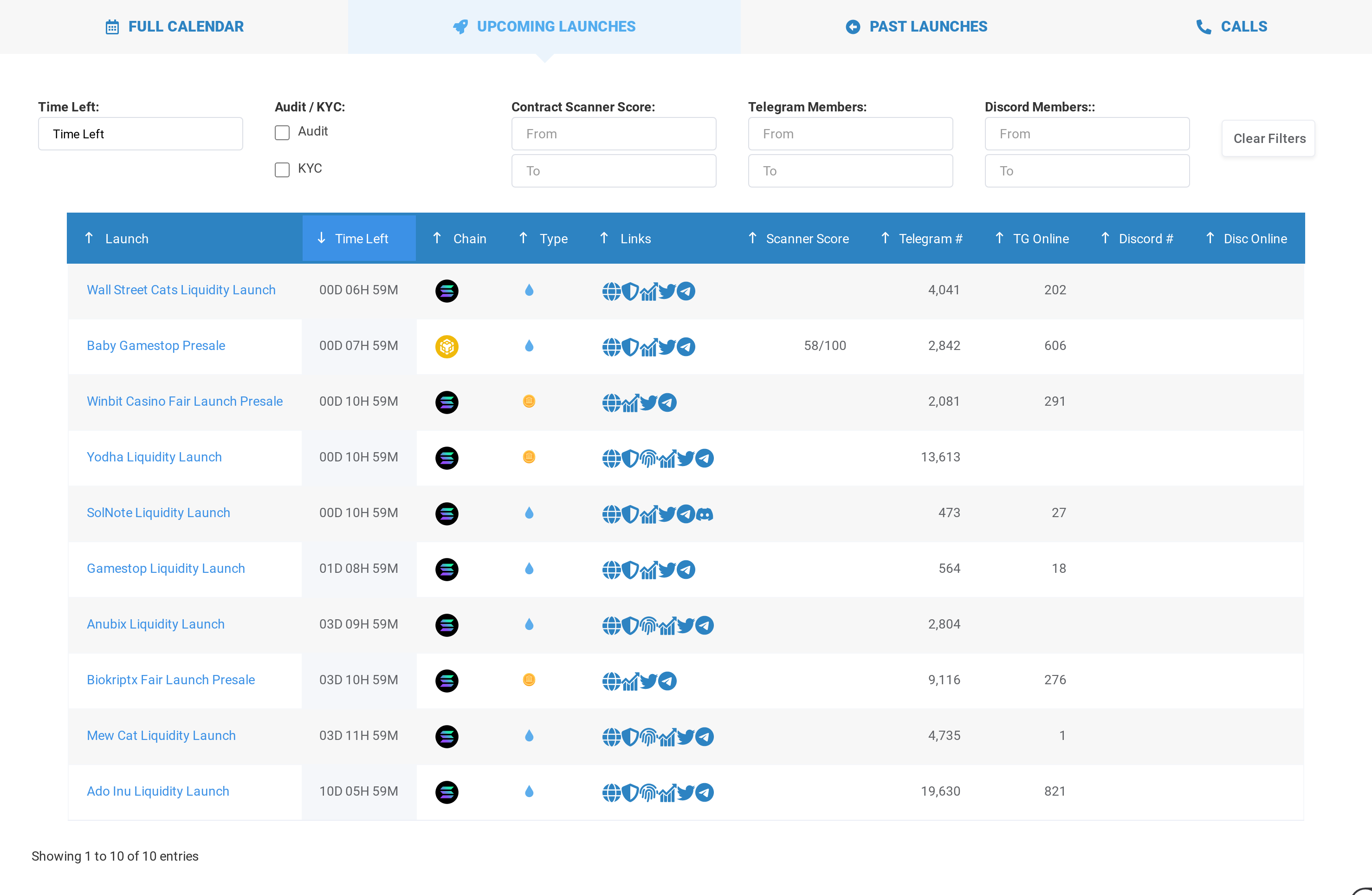
Task: Open Anubix Liquidity Launch link
Action: pos(155,624)
